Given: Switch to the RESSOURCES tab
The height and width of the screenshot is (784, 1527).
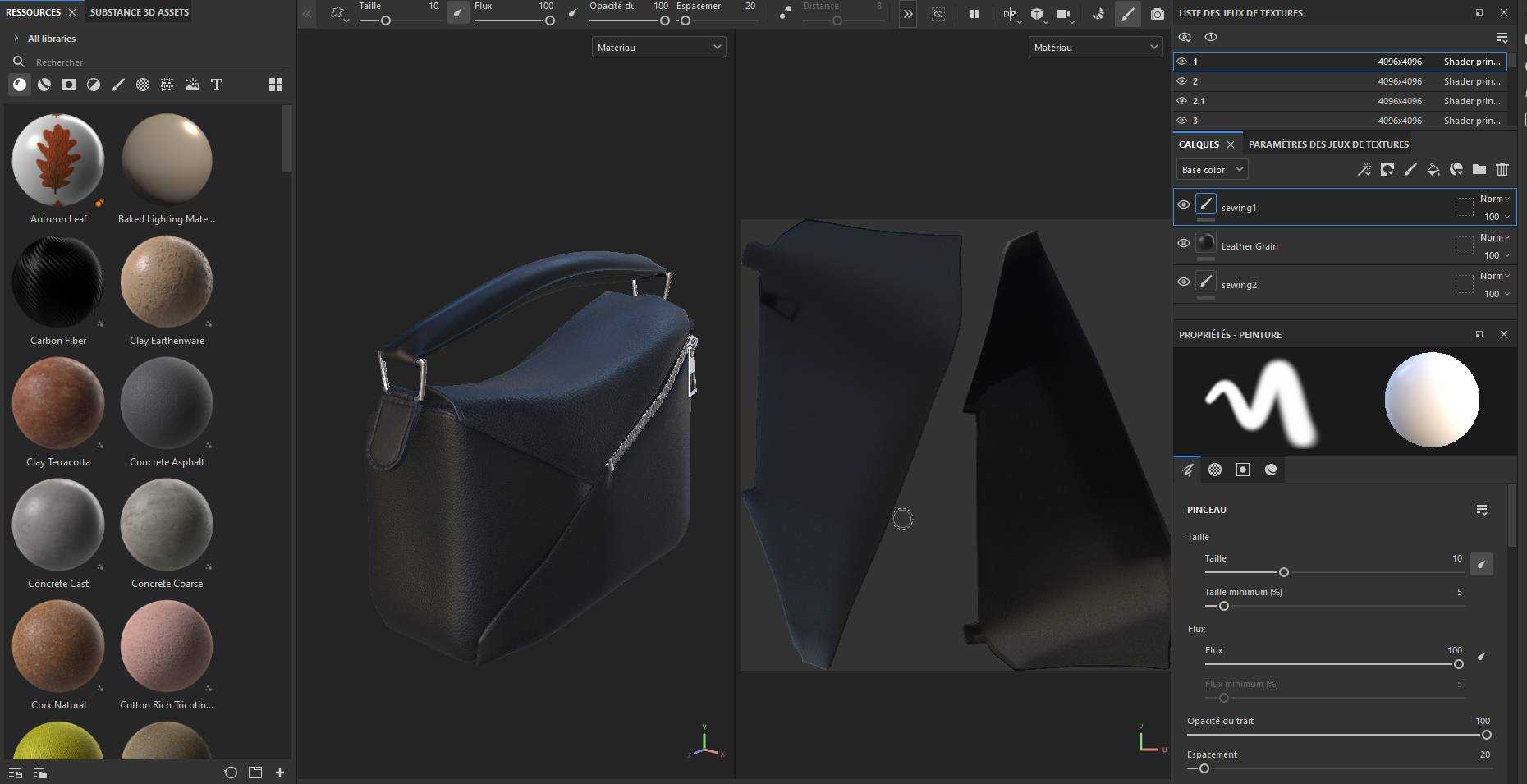Looking at the screenshot, I should point(34,12).
